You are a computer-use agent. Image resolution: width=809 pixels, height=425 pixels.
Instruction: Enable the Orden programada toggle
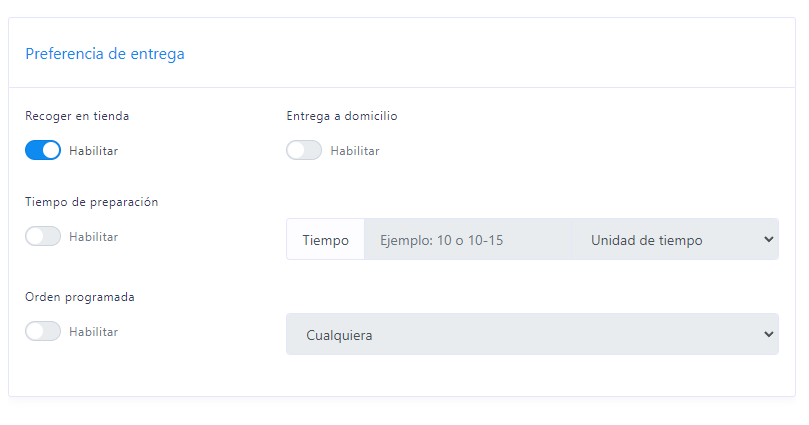click(43, 331)
